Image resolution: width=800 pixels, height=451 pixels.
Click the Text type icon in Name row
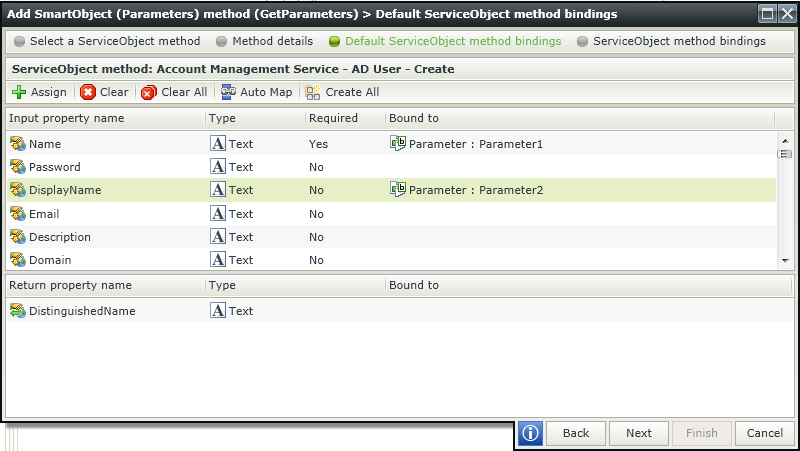click(x=218, y=143)
